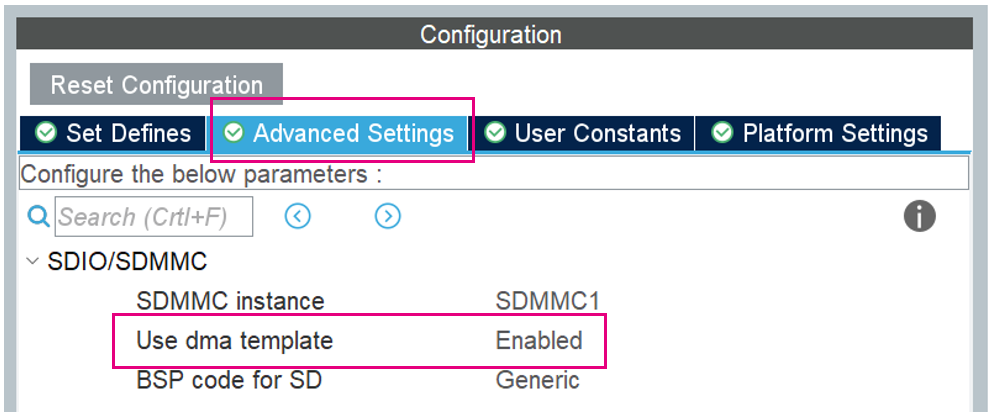Open the BSP code Generic value dropdown
Screen dimensions: 996x418
pyautogui.click(x=537, y=381)
